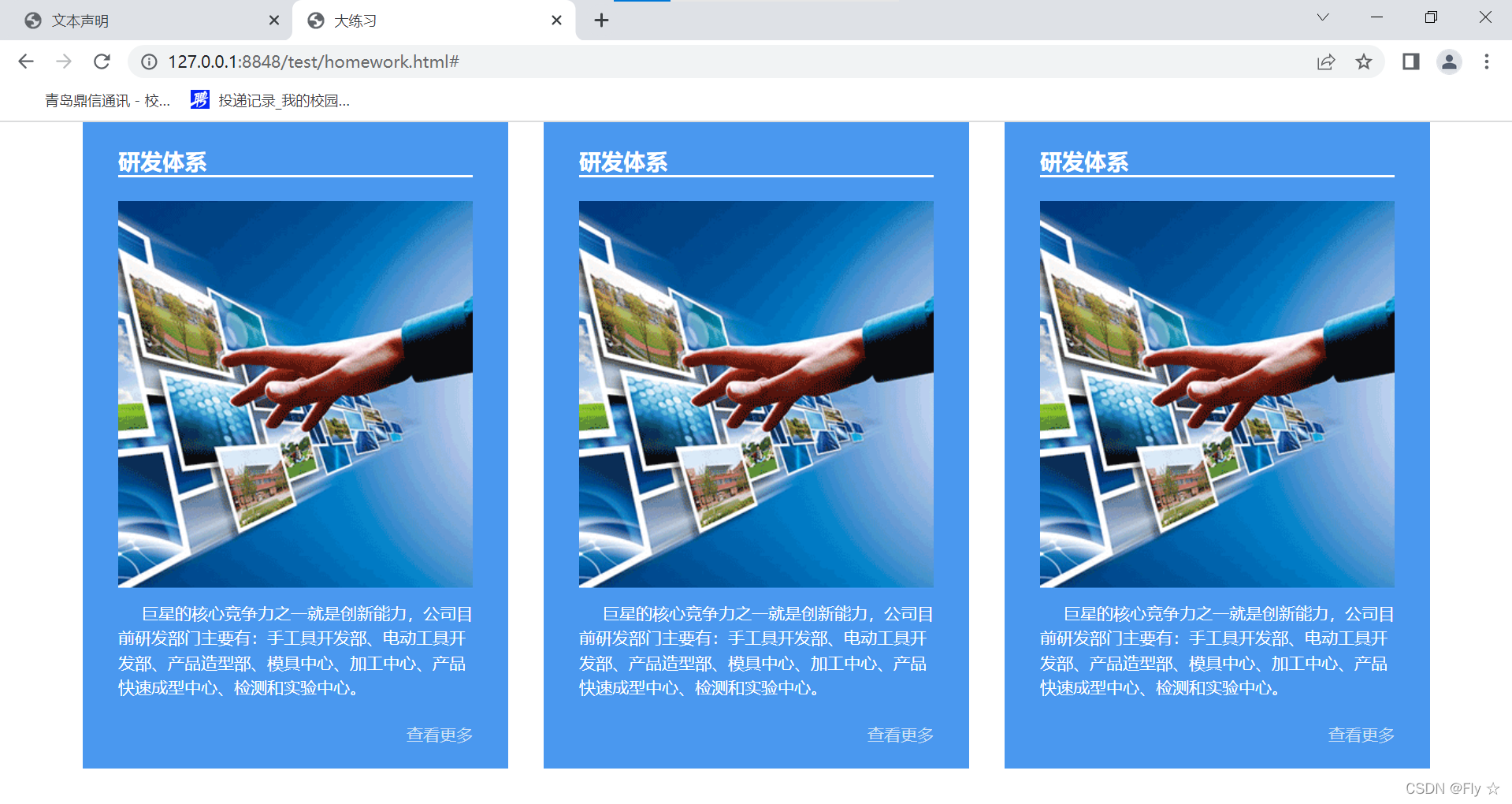Open a new tab
The height and width of the screenshot is (804, 1512).
click(x=601, y=20)
